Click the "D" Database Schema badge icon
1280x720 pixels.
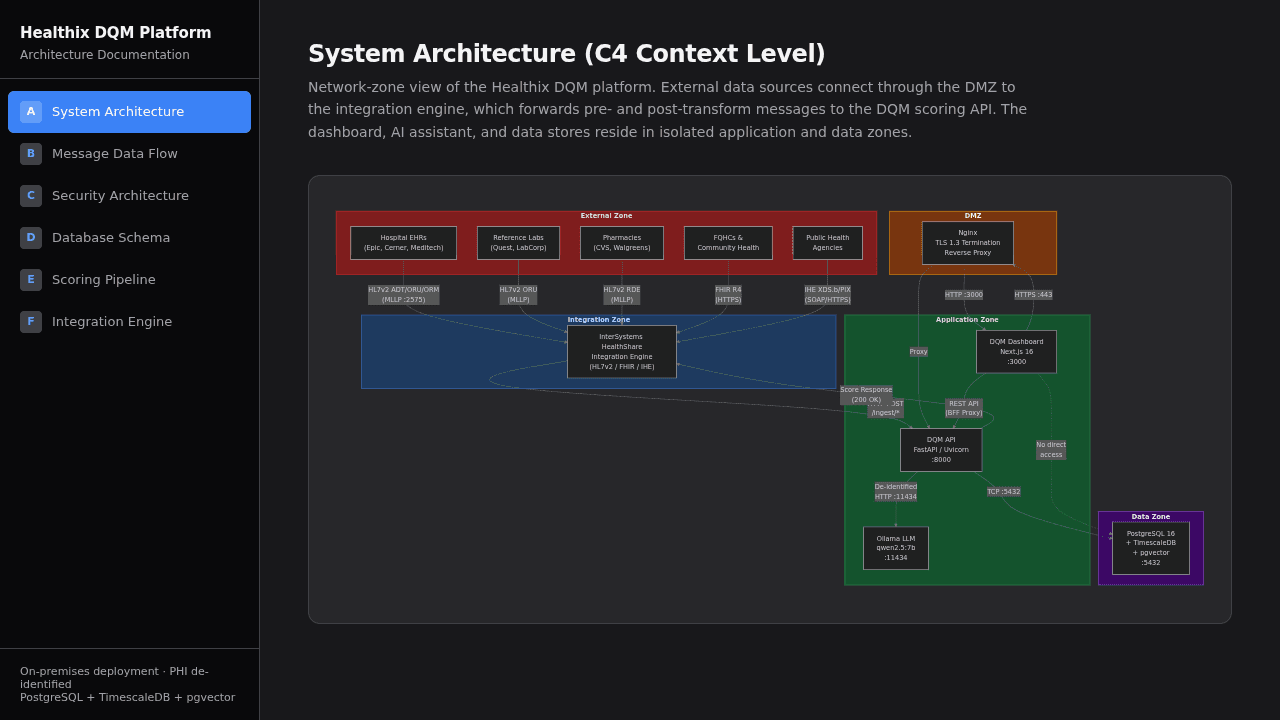tap(30, 237)
